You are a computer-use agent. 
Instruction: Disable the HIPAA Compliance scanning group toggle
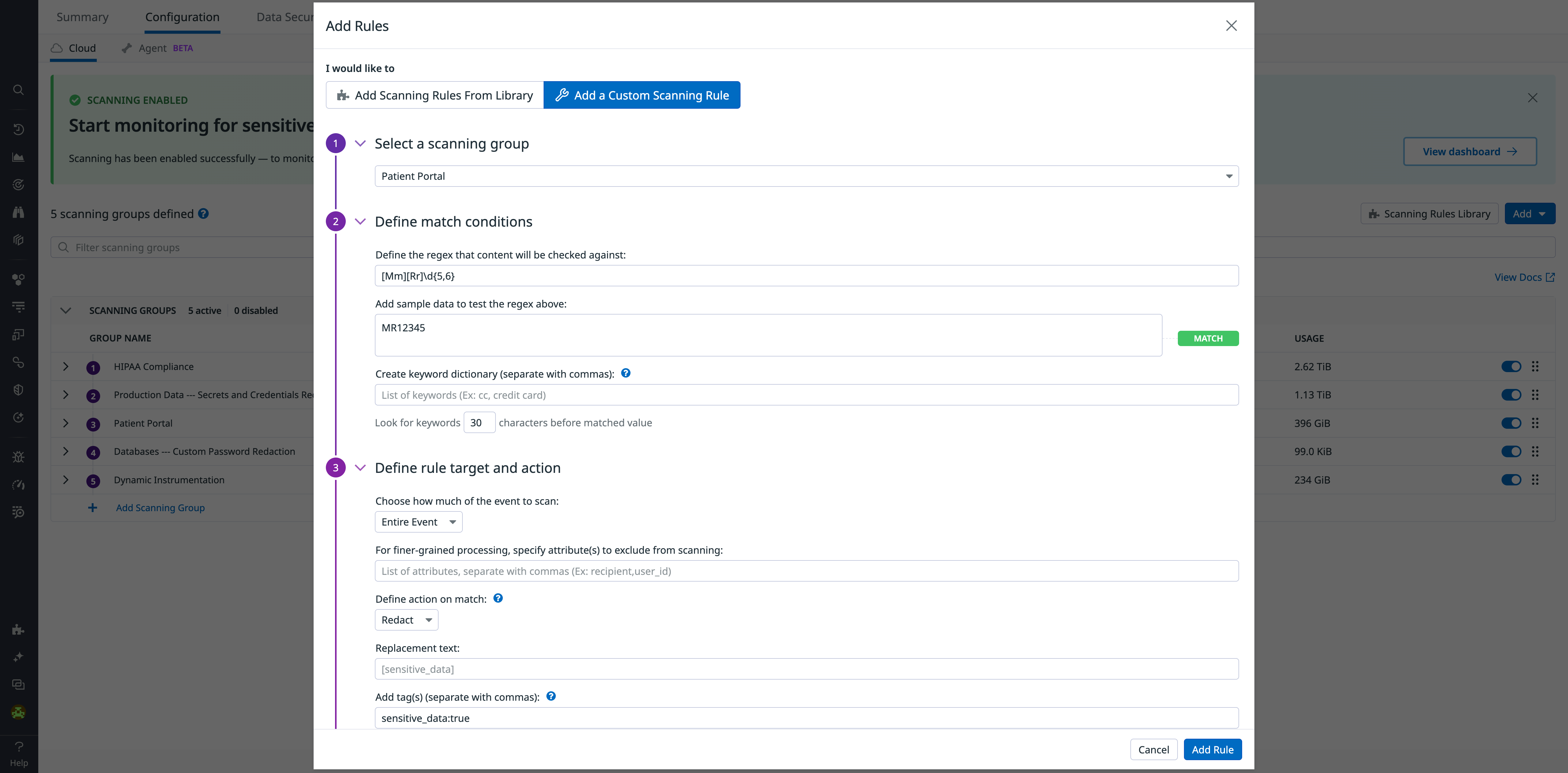(1511, 366)
